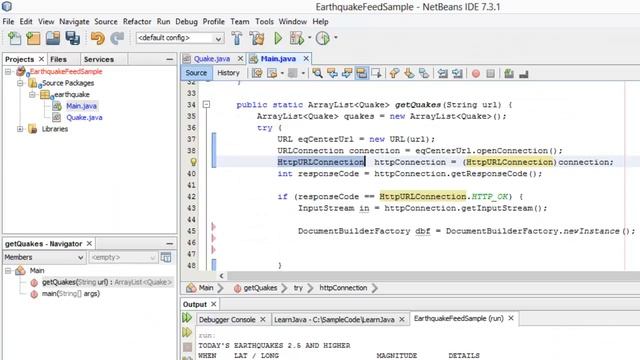The width and height of the screenshot is (640, 360).
Task: Click the Find Selection magnifier icon
Action: pos(317,73)
